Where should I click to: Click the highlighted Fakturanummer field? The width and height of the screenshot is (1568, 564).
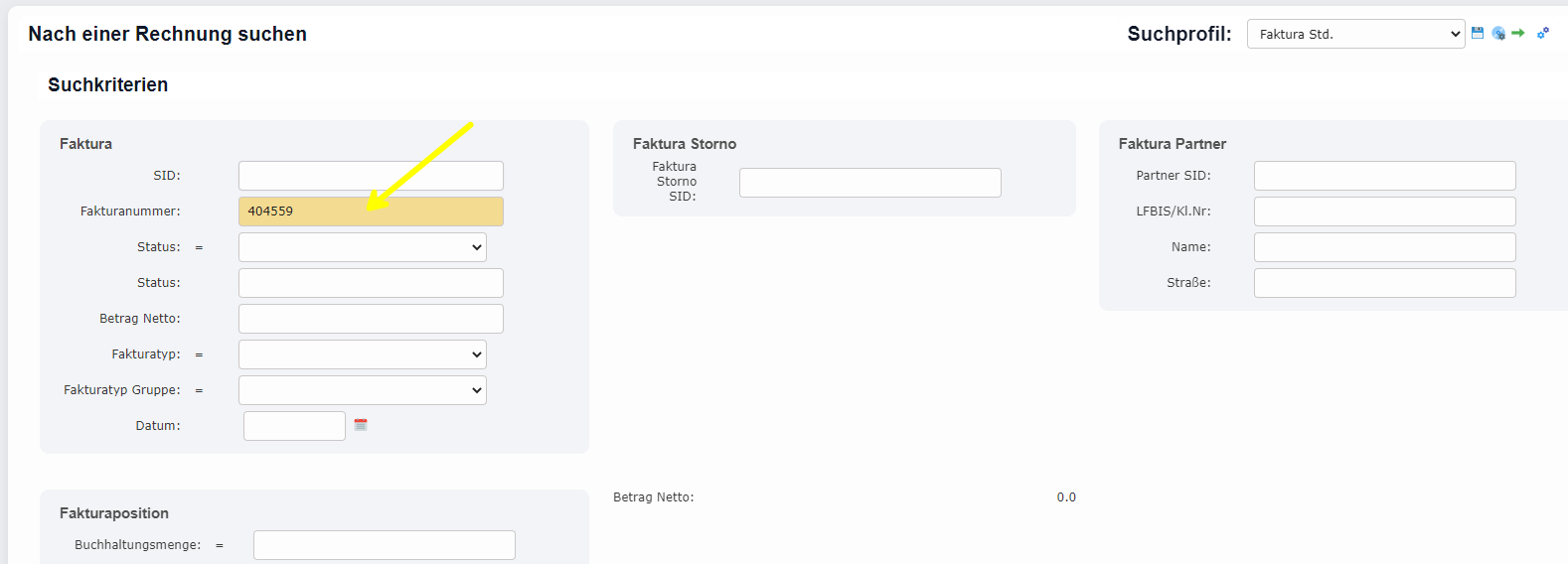pyautogui.click(x=371, y=211)
